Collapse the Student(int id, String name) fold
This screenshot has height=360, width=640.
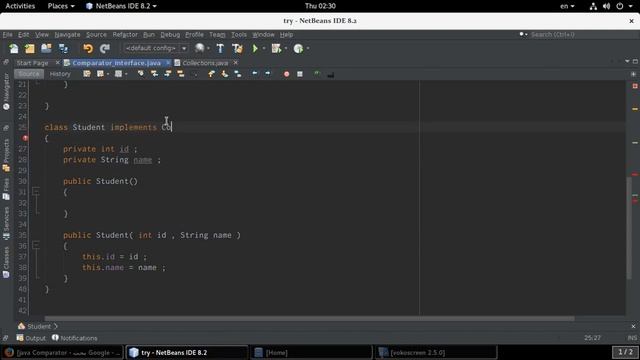(36, 244)
